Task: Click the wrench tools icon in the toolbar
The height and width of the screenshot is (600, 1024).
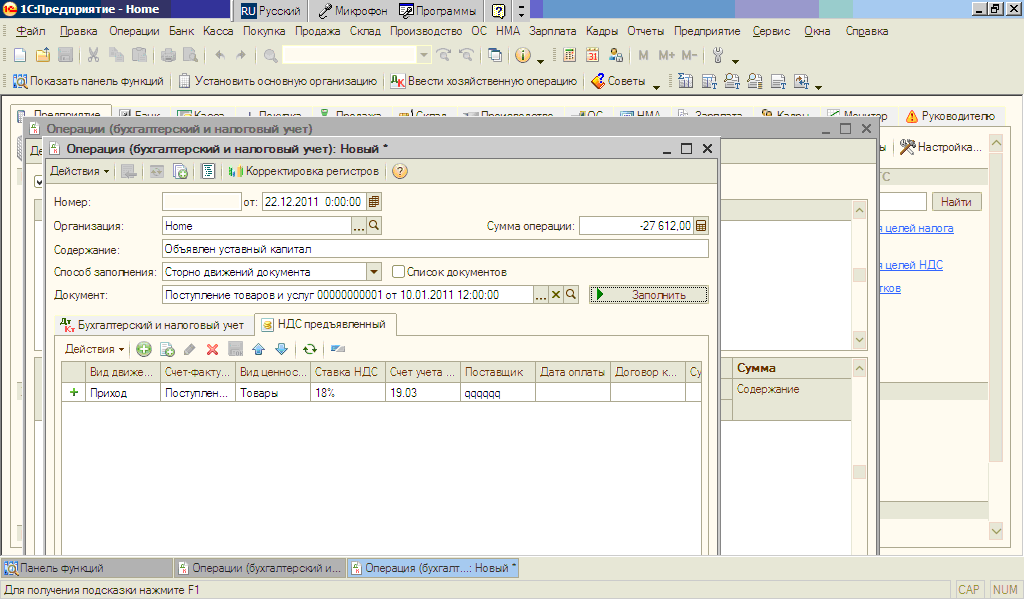Action: (x=718, y=55)
